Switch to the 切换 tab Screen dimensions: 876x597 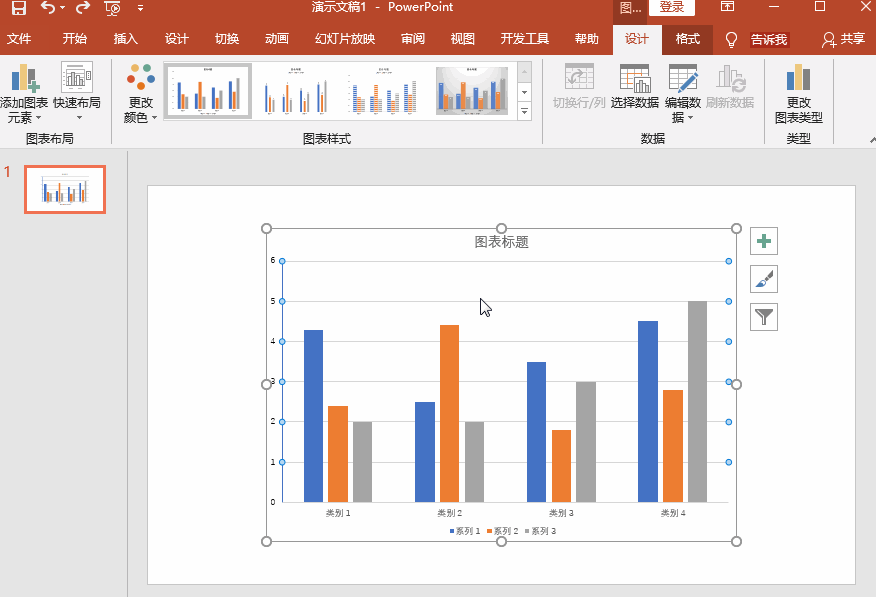pos(227,39)
